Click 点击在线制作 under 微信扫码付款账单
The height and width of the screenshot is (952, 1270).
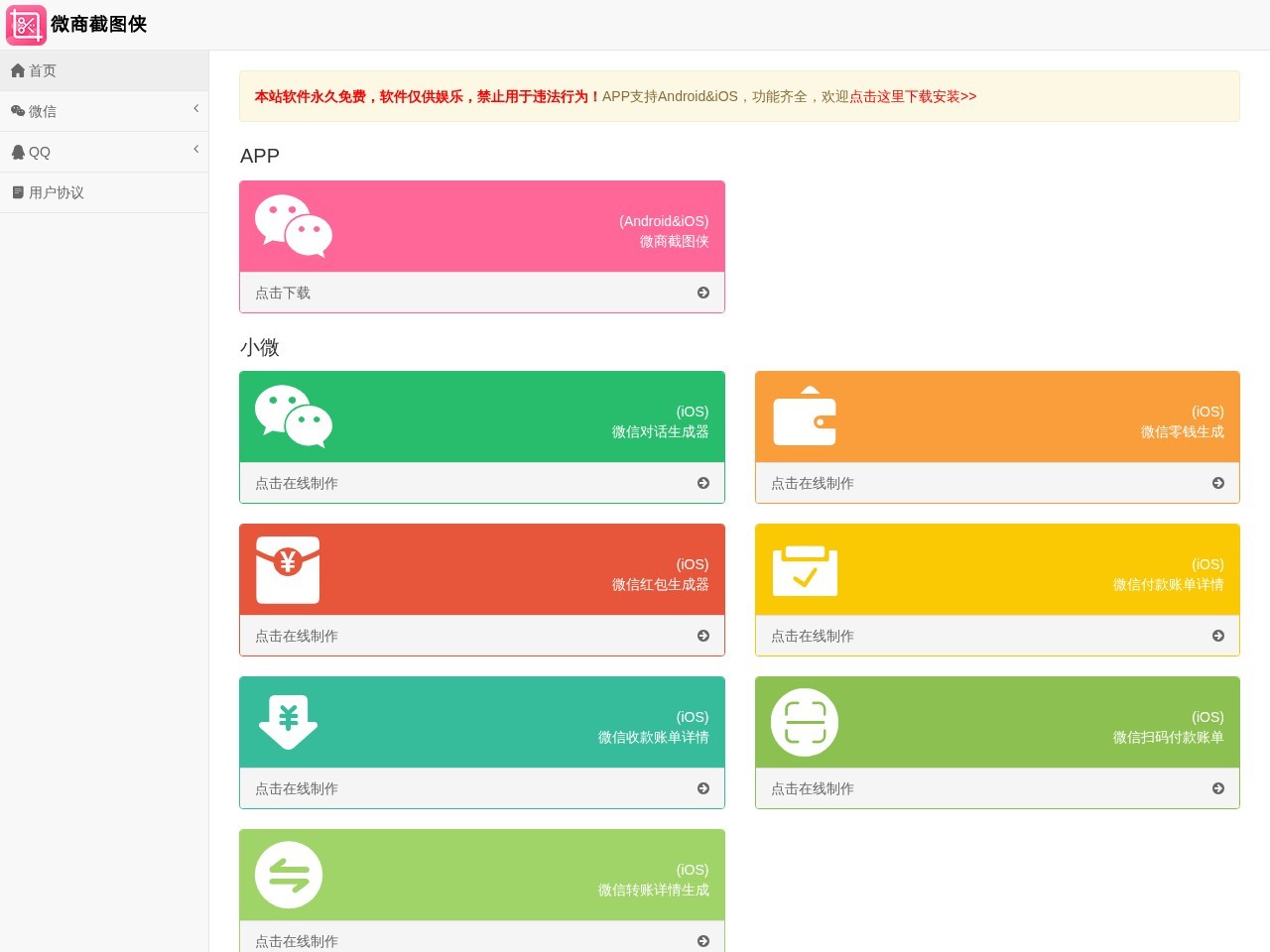point(813,788)
